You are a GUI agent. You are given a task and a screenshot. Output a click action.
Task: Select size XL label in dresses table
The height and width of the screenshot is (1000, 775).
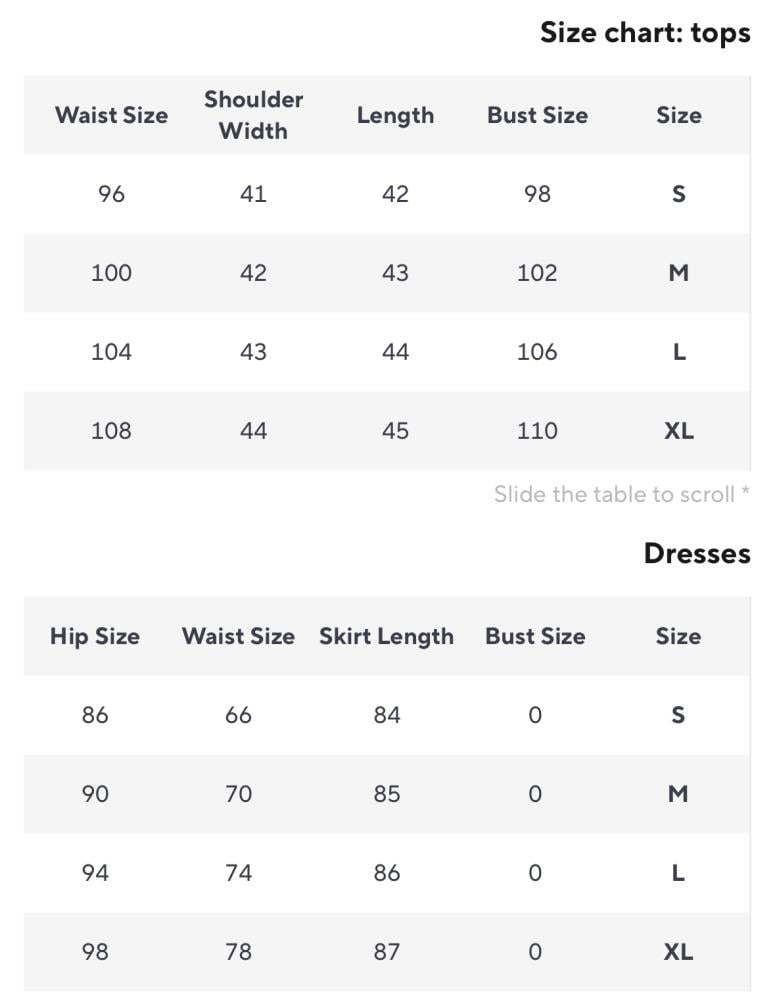tap(678, 952)
